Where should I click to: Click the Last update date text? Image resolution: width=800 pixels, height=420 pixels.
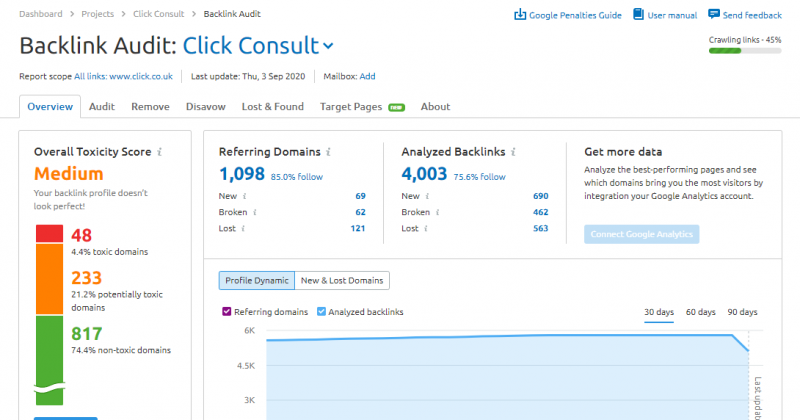click(248, 77)
